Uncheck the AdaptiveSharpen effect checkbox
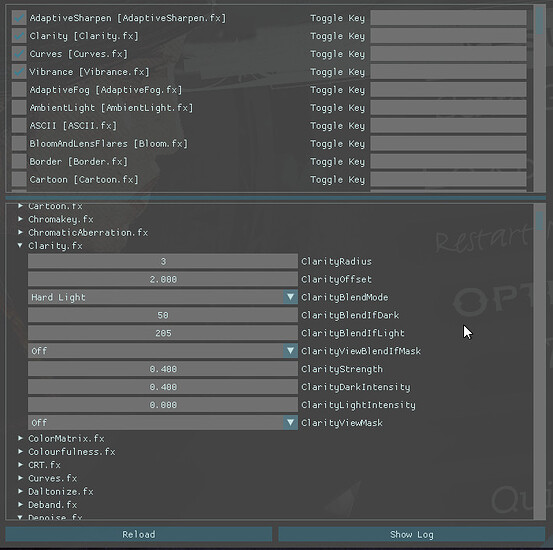The height and width of the screenshot is (550, 553). [19, 18]
